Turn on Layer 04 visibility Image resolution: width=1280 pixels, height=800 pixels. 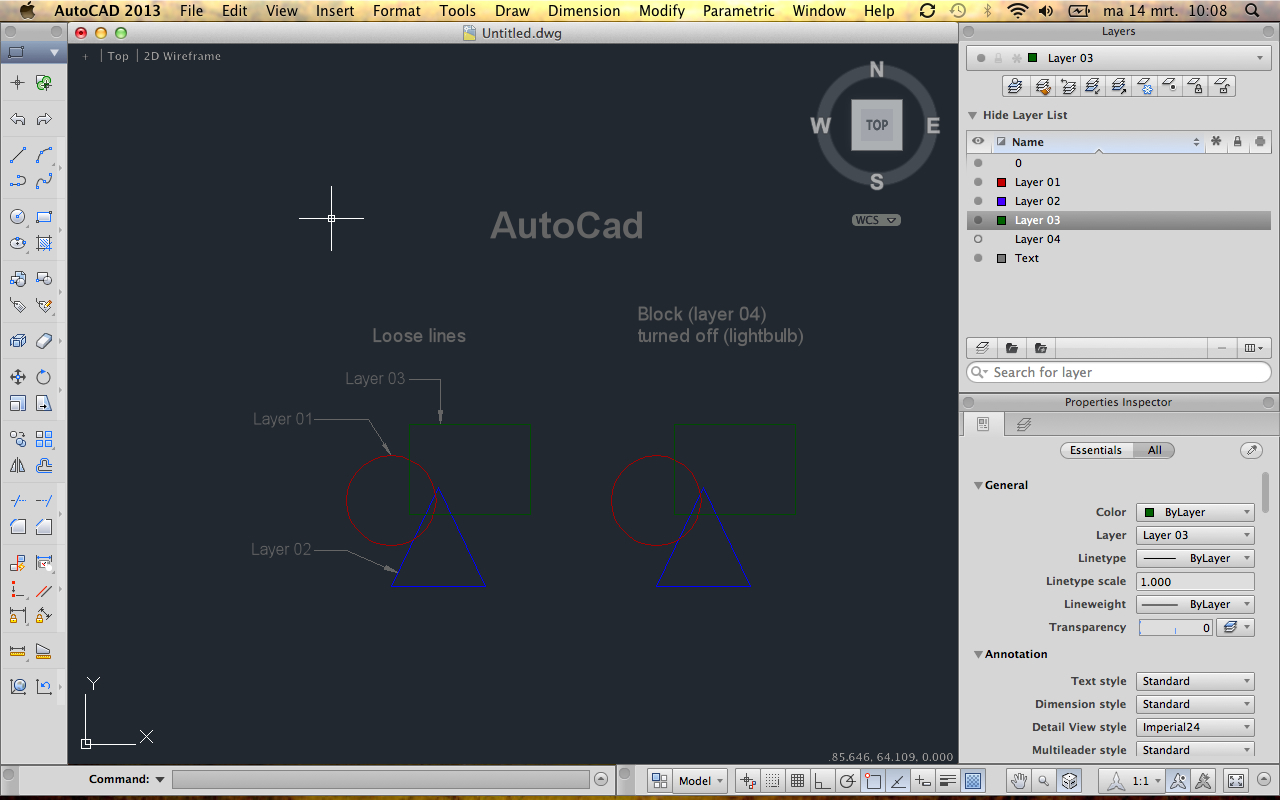click(x=978, y=239)
